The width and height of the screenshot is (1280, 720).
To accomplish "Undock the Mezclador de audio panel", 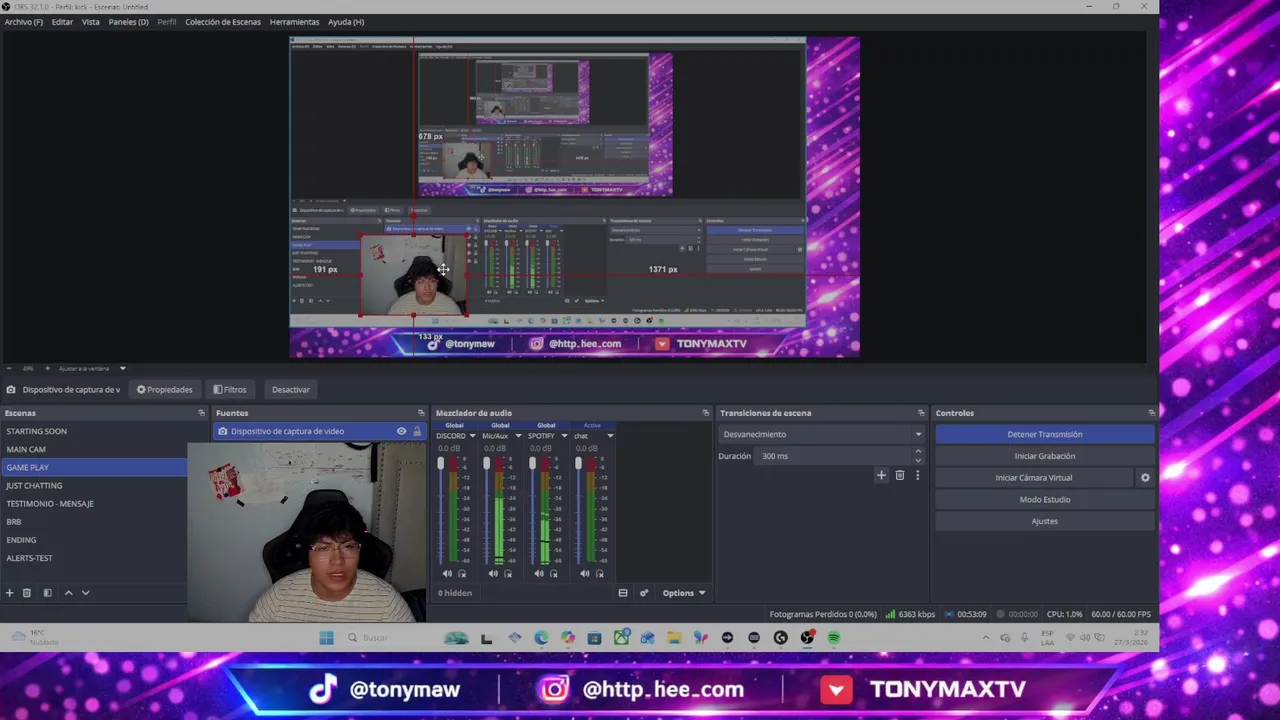I will (x=706, y=413).
